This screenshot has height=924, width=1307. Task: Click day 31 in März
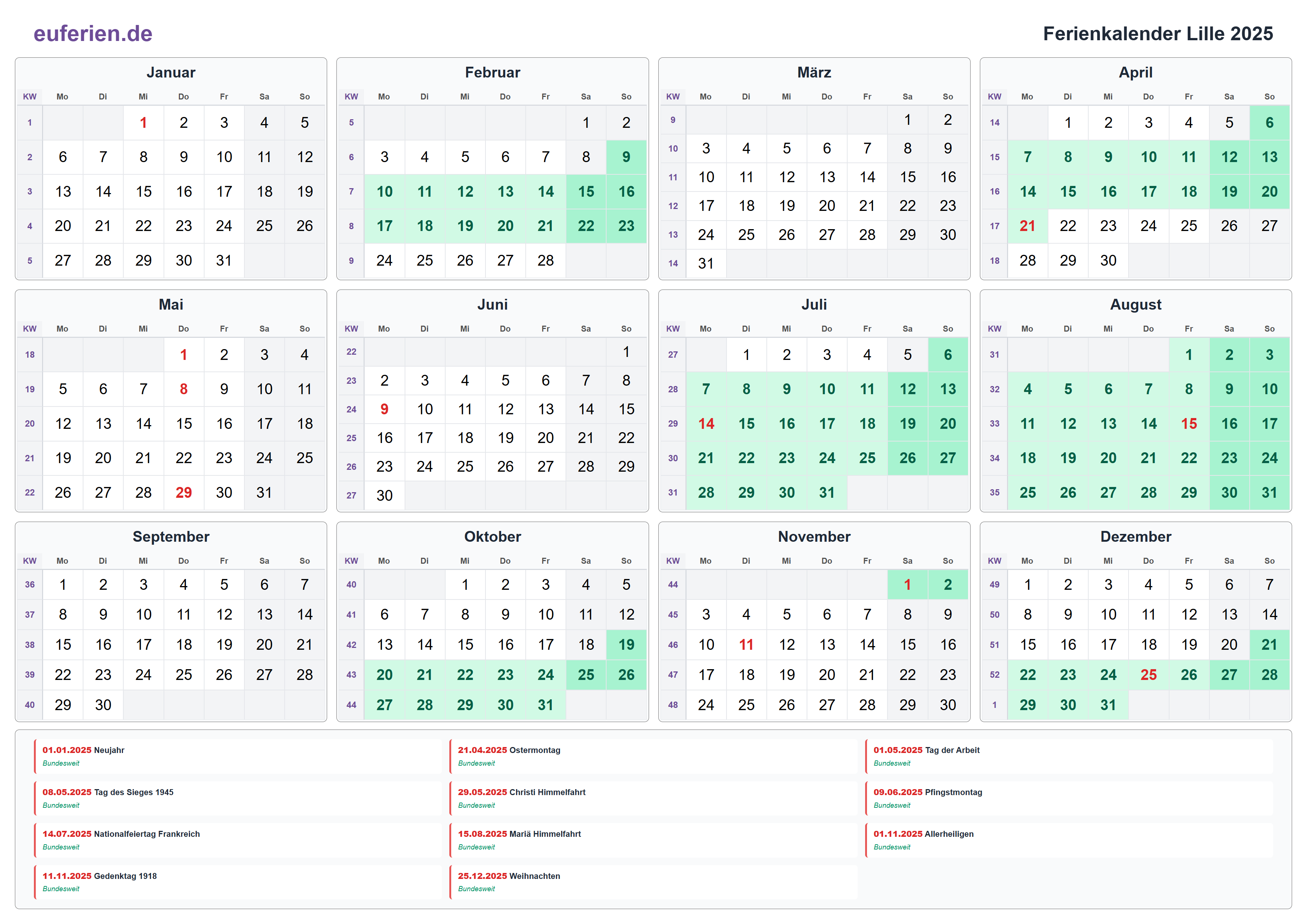coord(706,263)
